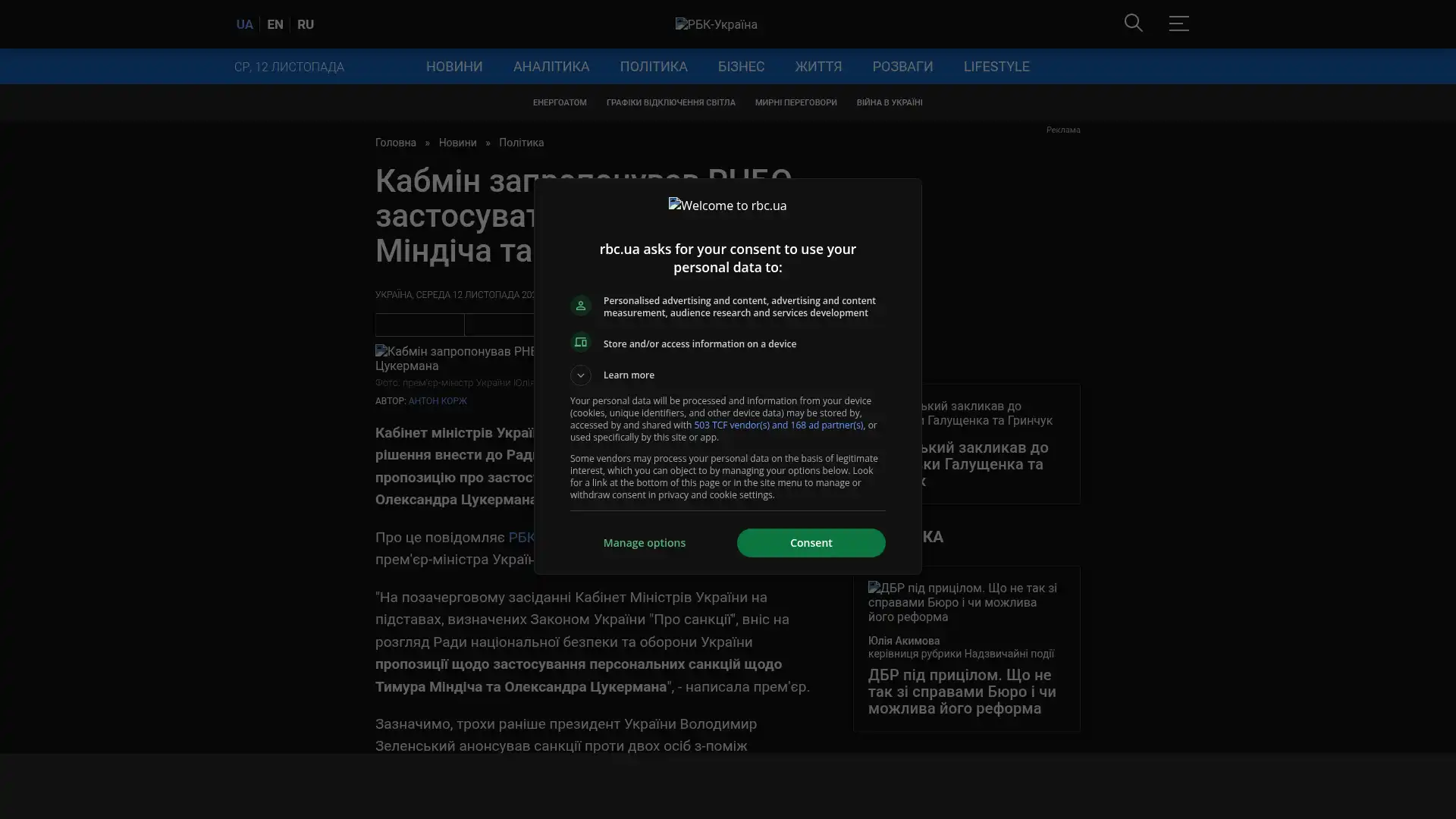Expand the Learn more chevron
The image size is (1456, 819).
(581, 375)
